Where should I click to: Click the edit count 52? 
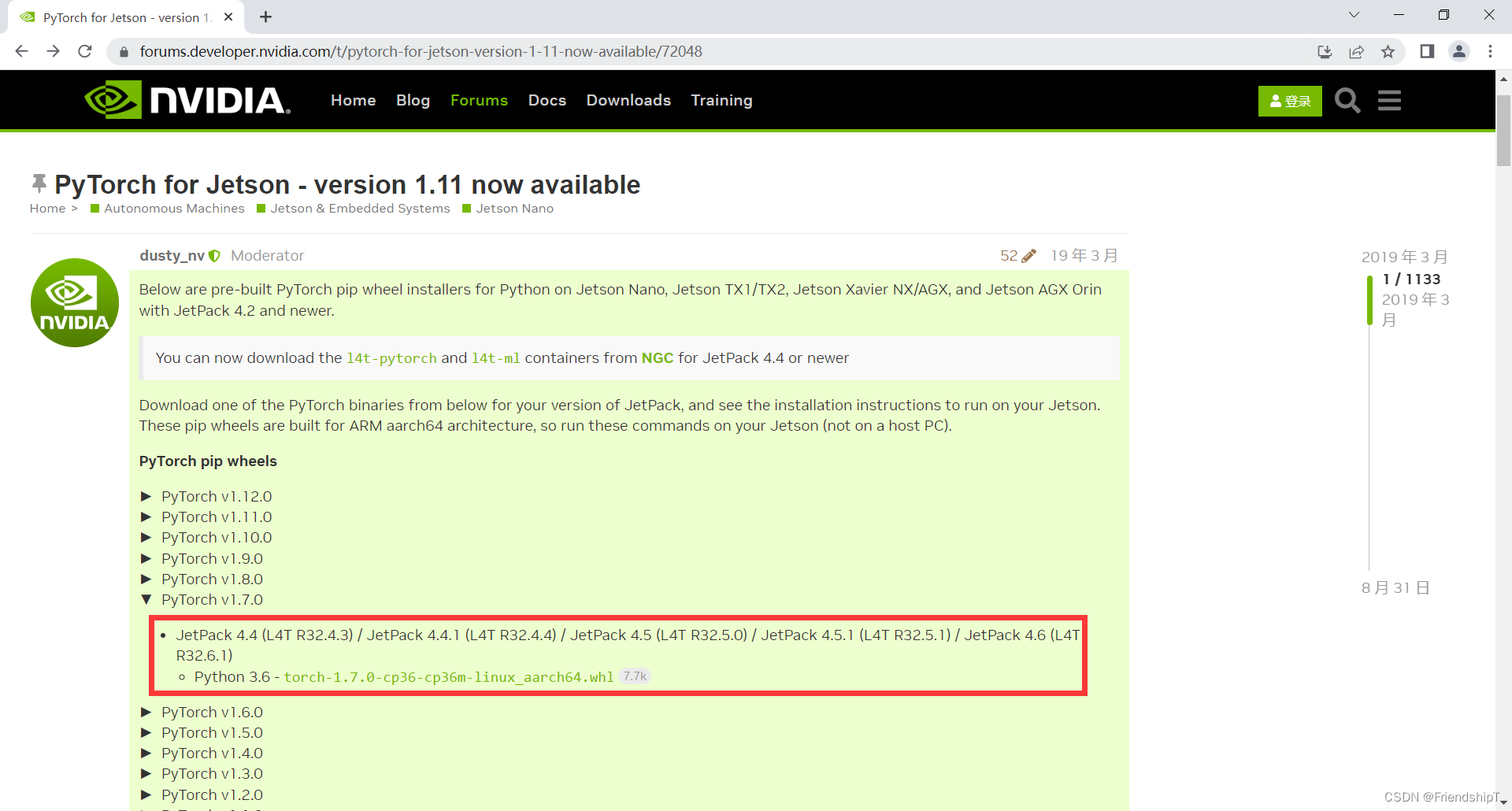(x=1009, y=255)
